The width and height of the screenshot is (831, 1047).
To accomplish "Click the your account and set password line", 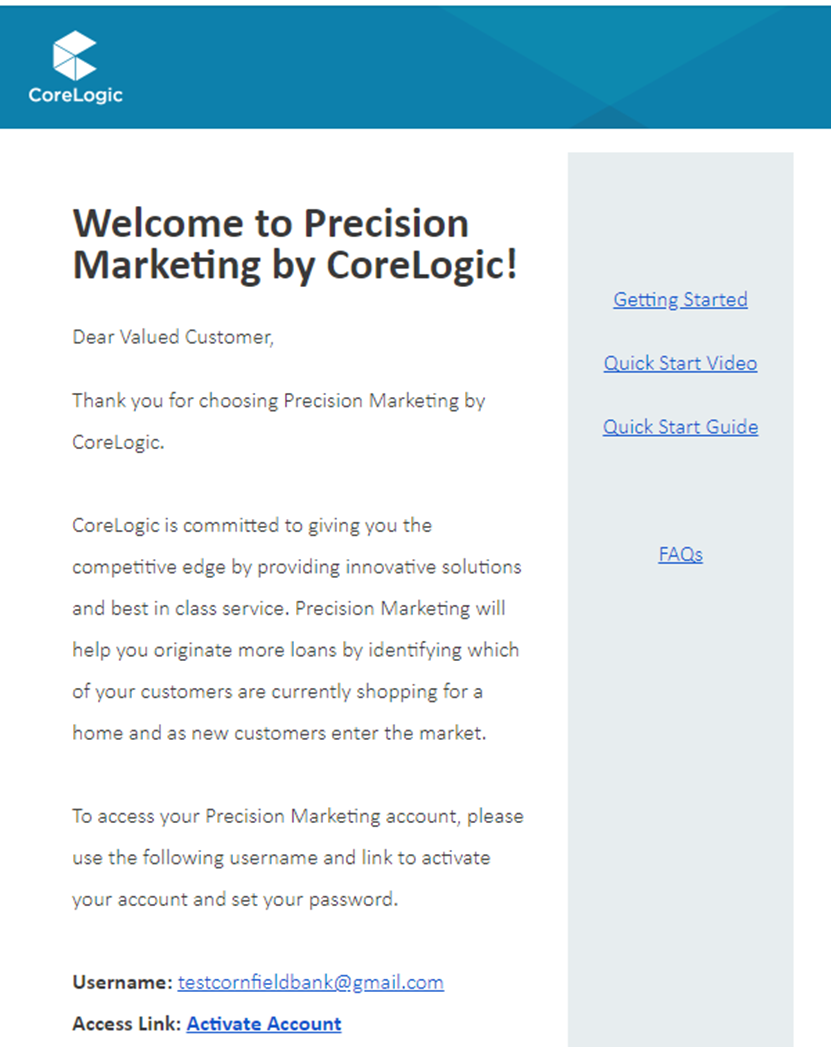I will [235, 899].
